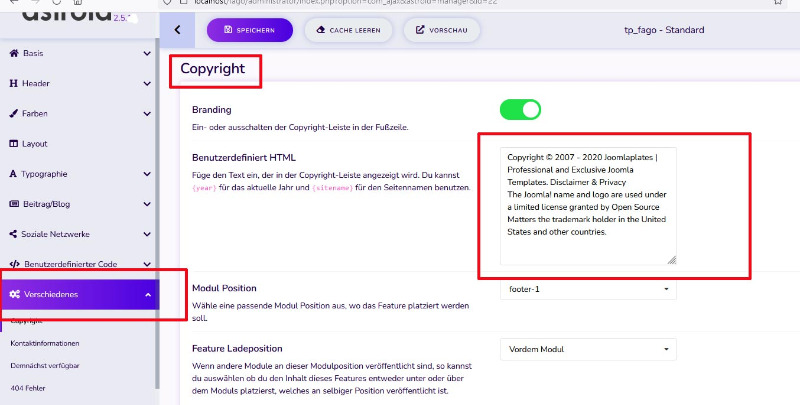
Task: Click the {year} placeholder code text
Action: [x=204, y=188]
